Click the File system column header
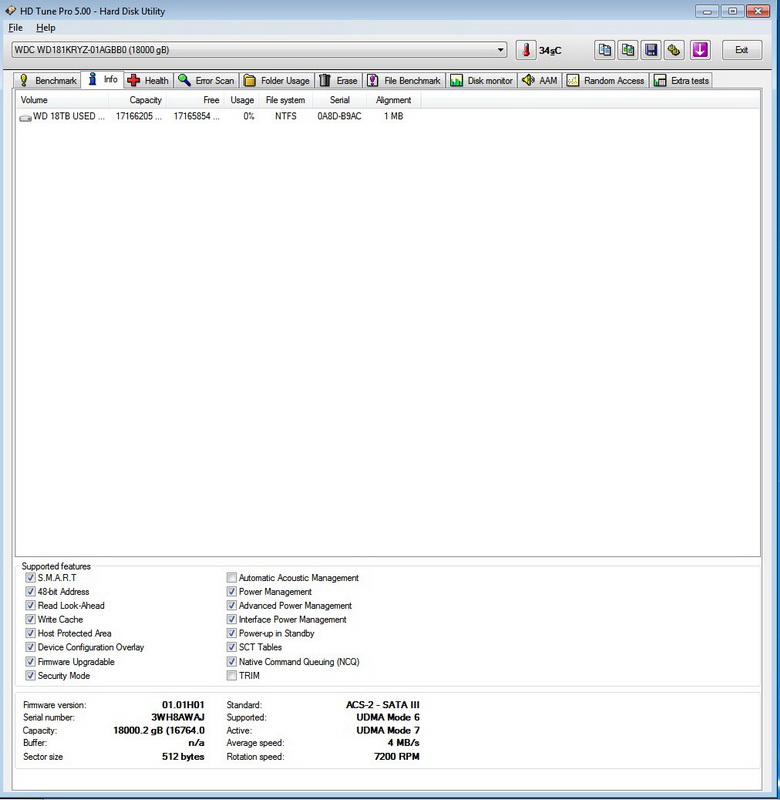The image size is (780, 800). 286,100
